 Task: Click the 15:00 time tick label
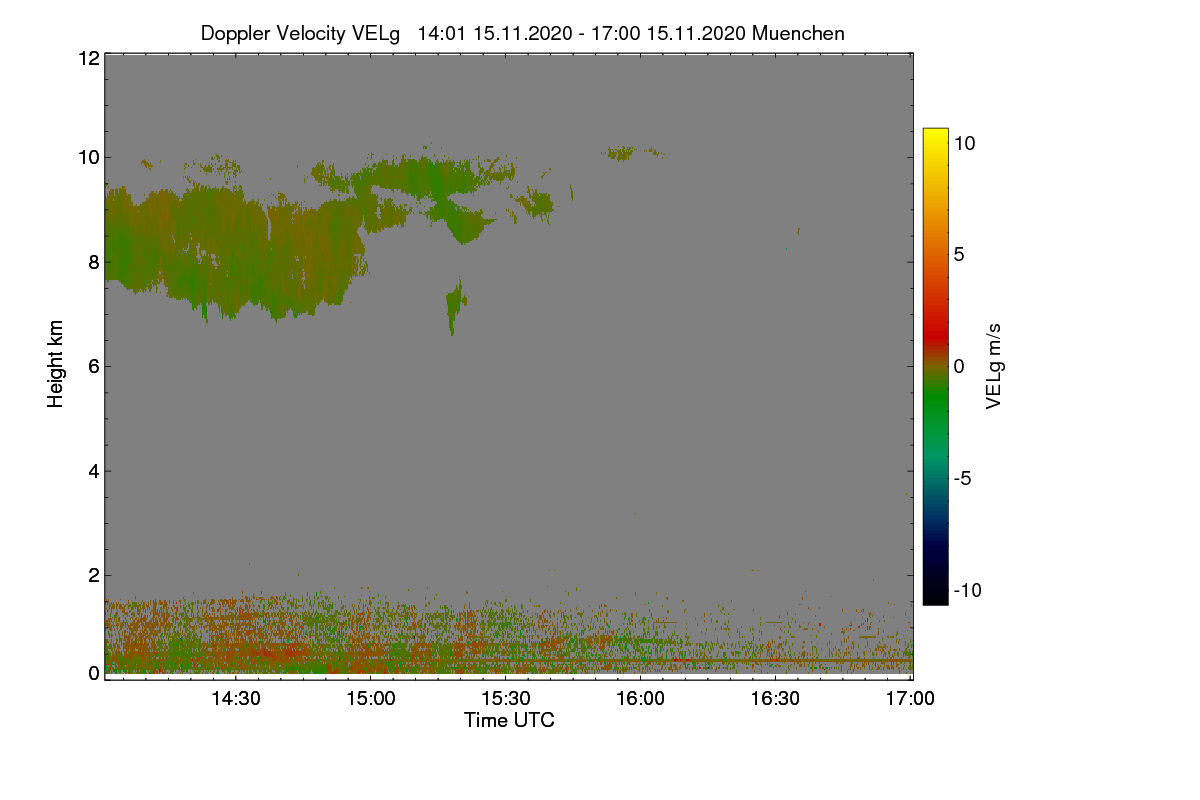click(370, 698)
